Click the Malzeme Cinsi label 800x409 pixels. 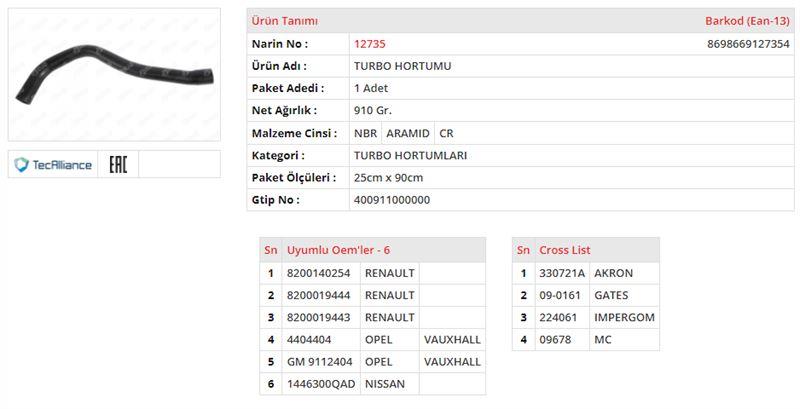point(294,133)
